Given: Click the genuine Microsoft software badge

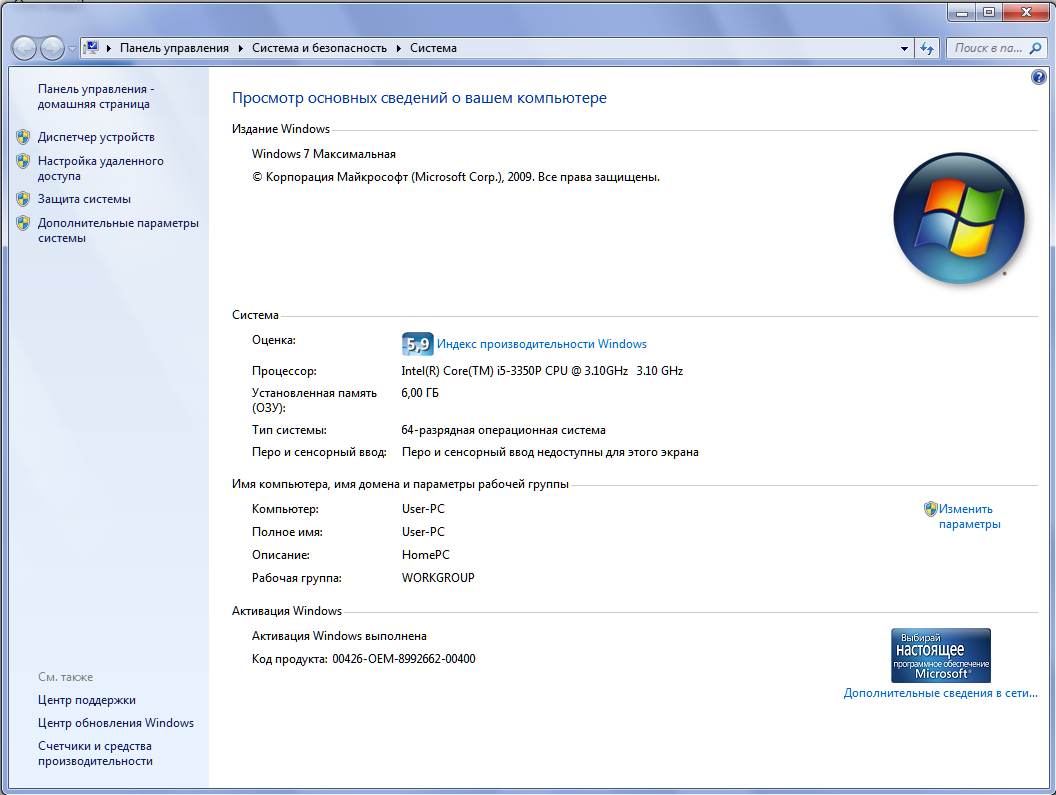Looking at the screenshot, I should pos(941,656).
